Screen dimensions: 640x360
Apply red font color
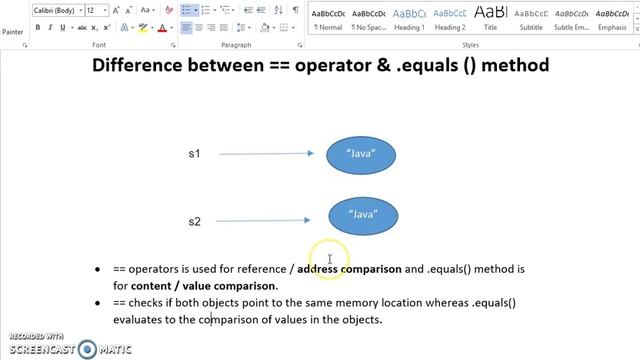tap(162, 27)
